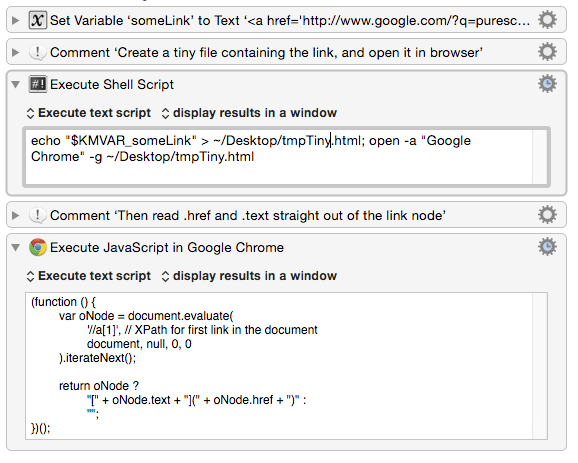
Task: Click the shell script #! icon
Action: point(38,84)
